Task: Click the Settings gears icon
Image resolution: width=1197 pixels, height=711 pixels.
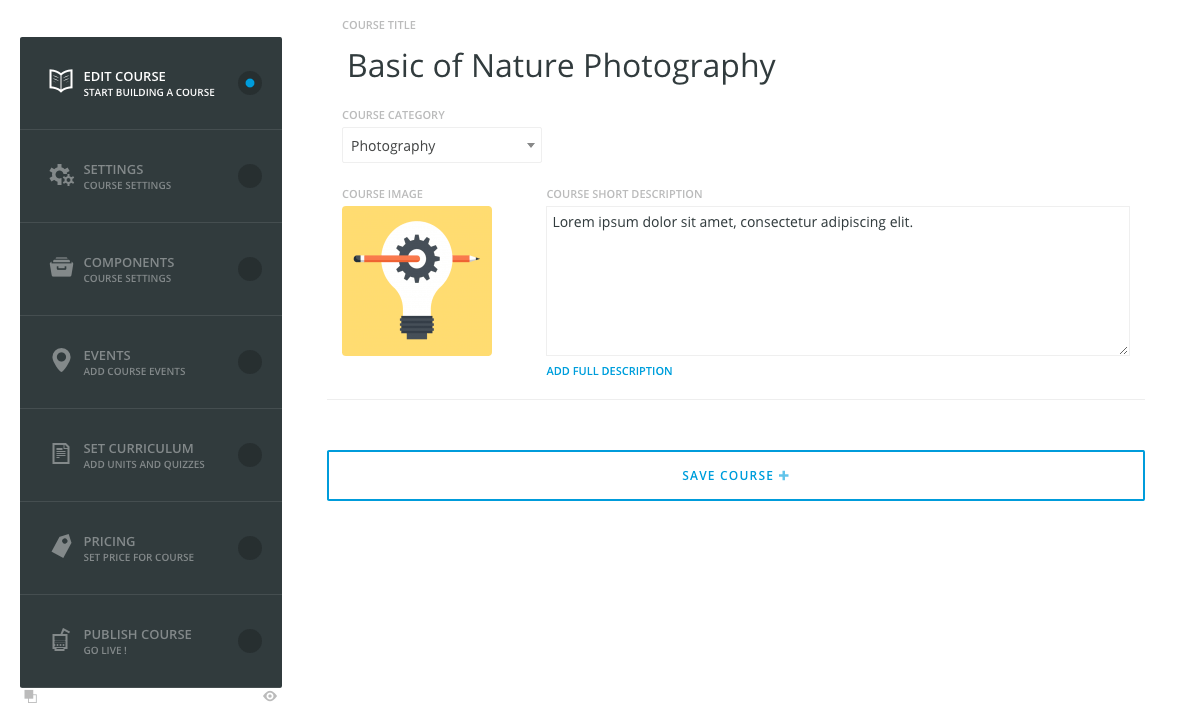Action: pyautogui.click(x=61, y=176)
